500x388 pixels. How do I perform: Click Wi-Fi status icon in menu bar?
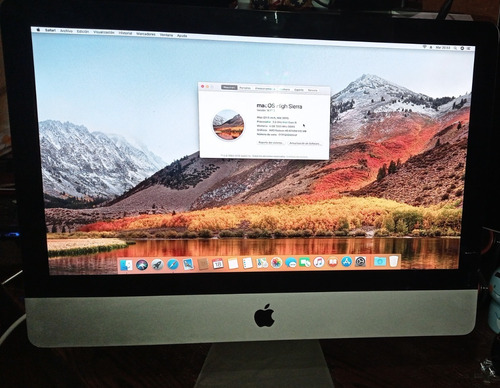coord(425,47)
